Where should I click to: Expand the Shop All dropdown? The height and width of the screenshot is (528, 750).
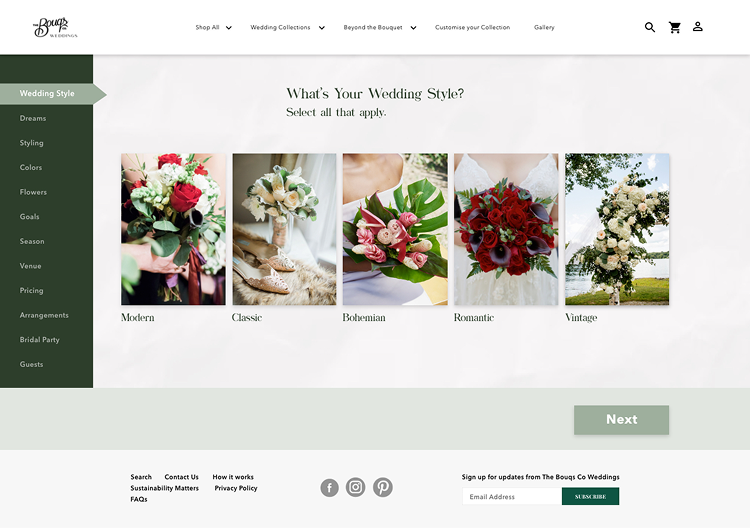tap(213, 27)
